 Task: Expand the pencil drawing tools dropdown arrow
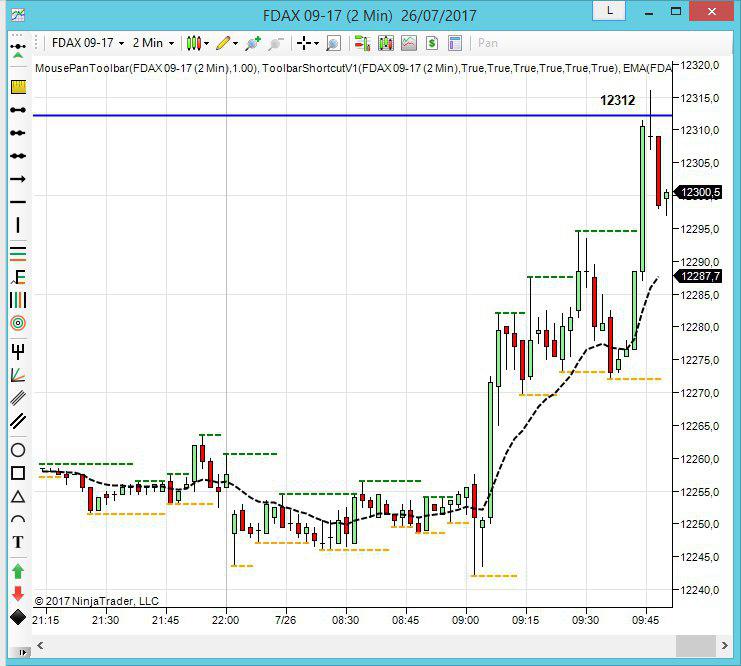click(235, 43)
